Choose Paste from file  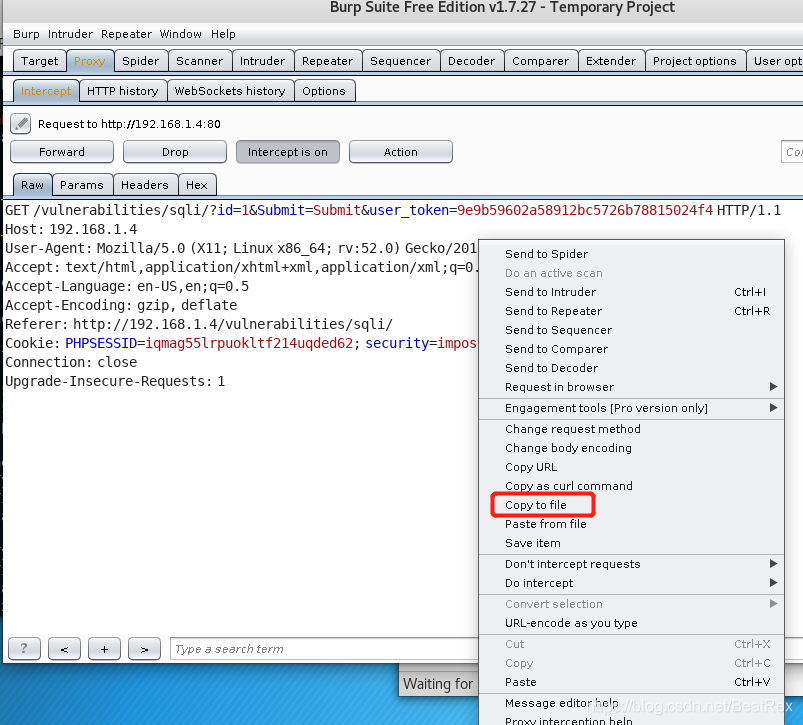[631, 524]
